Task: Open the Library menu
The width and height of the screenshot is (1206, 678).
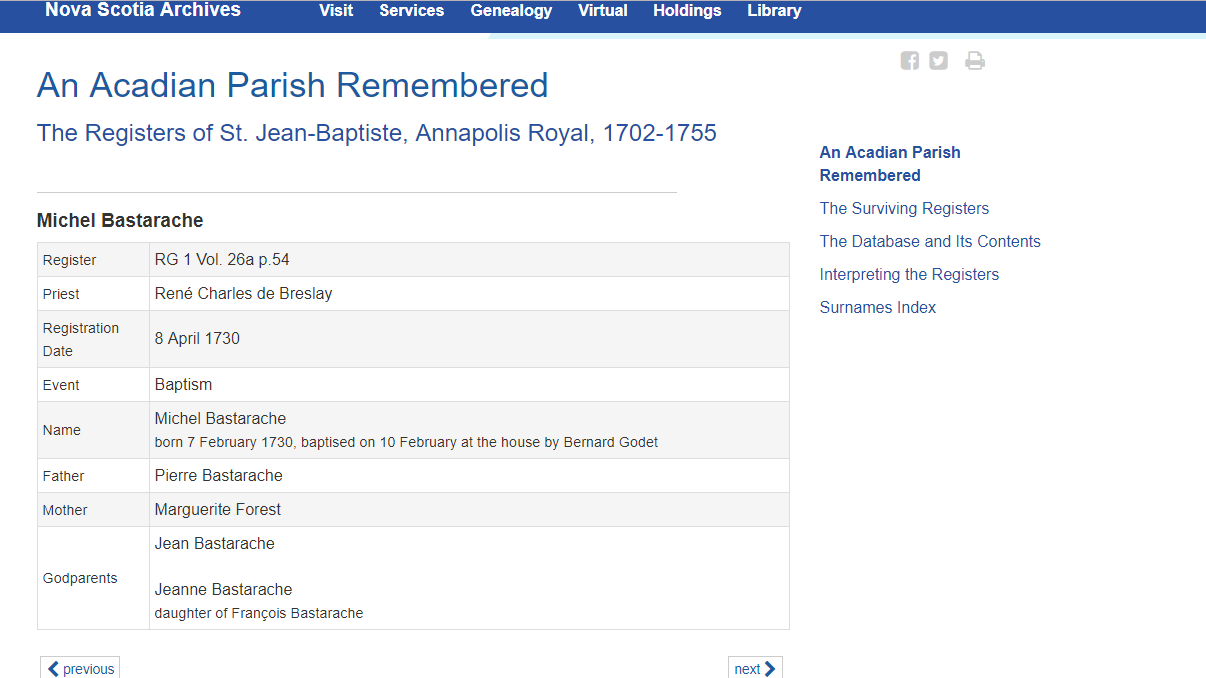Action: 774,11
